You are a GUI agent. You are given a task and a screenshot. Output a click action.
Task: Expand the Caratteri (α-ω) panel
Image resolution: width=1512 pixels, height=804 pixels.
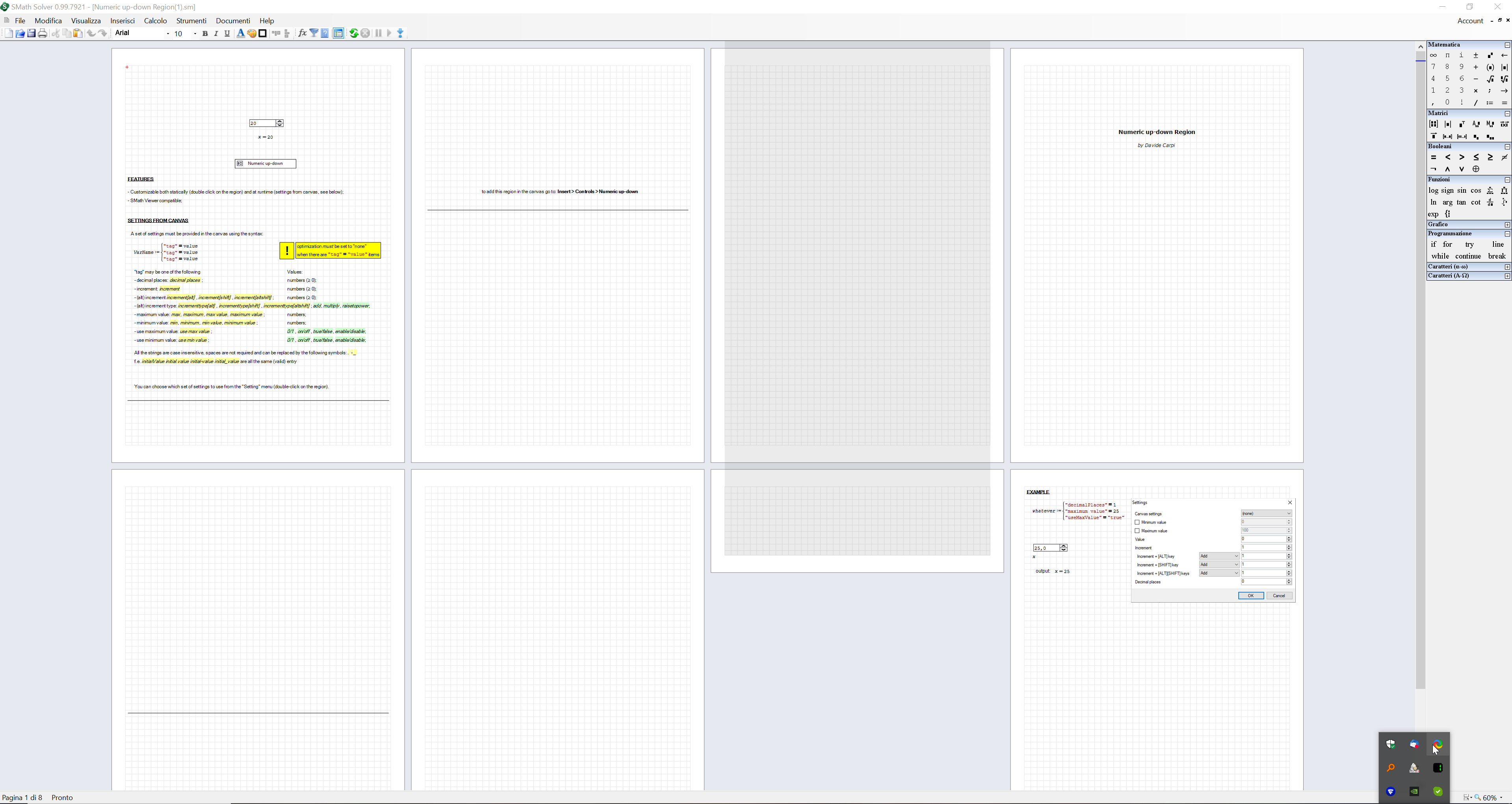tap(1507, 267)
